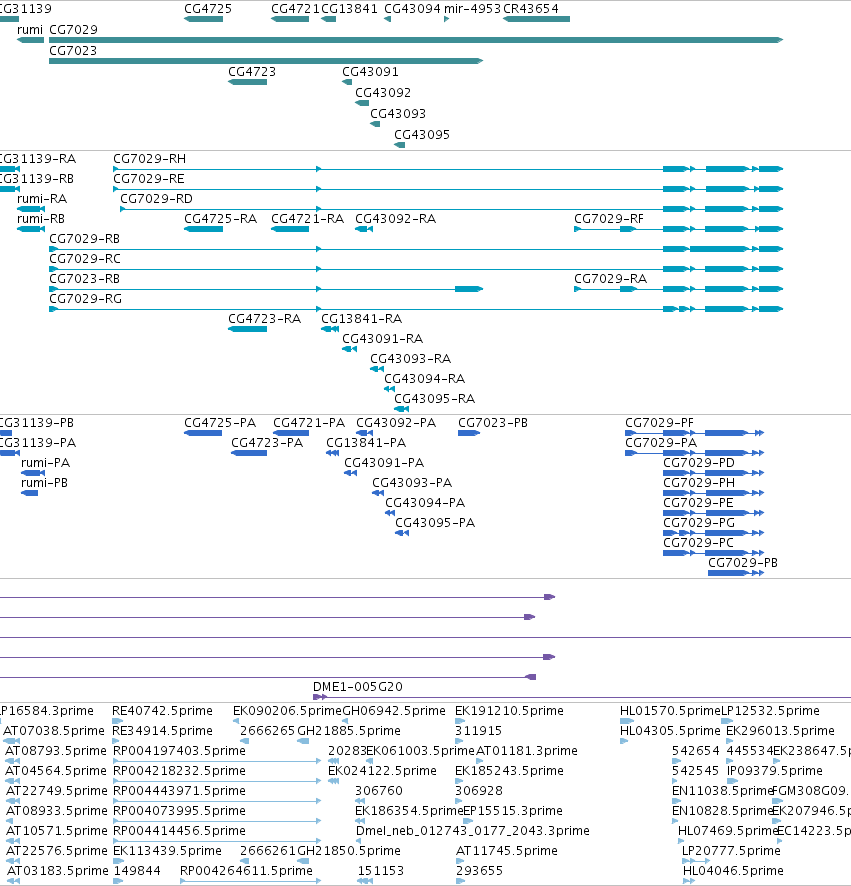Select the CG13841-PA protein label

pos(366,442)
